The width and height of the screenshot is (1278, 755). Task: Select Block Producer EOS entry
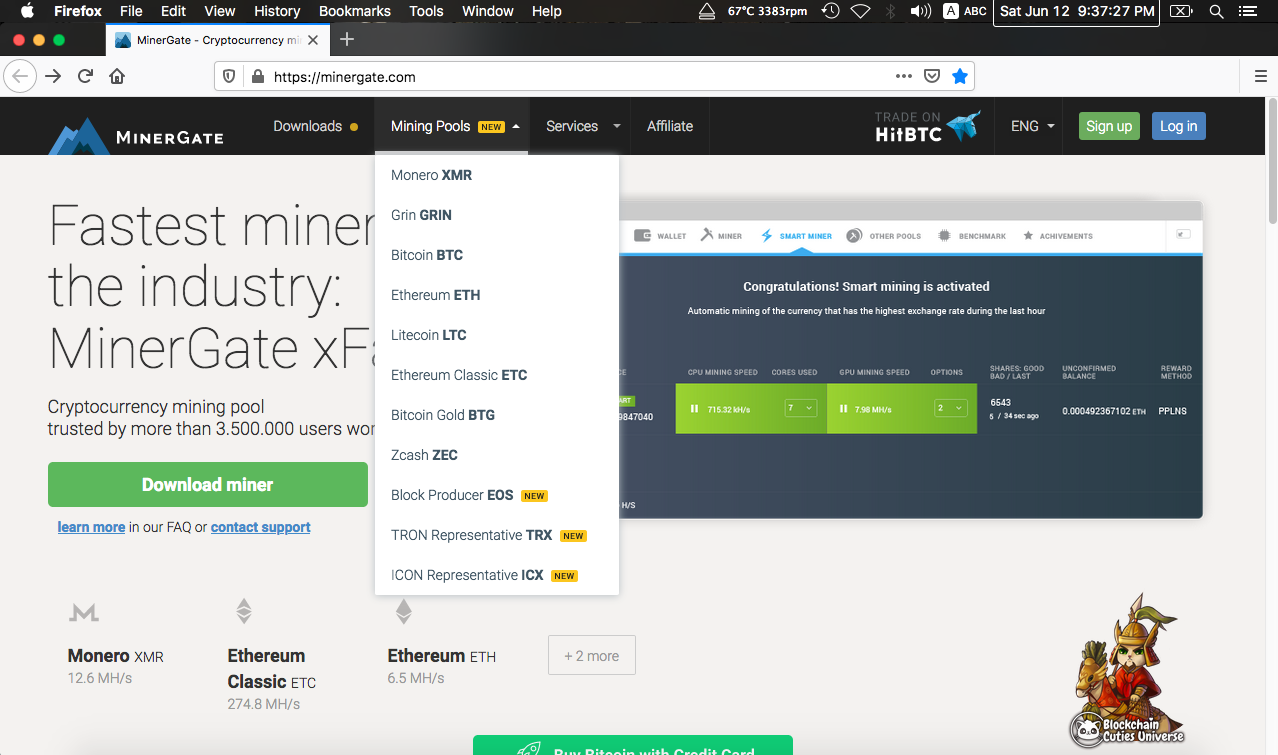[x=497, y=495]
